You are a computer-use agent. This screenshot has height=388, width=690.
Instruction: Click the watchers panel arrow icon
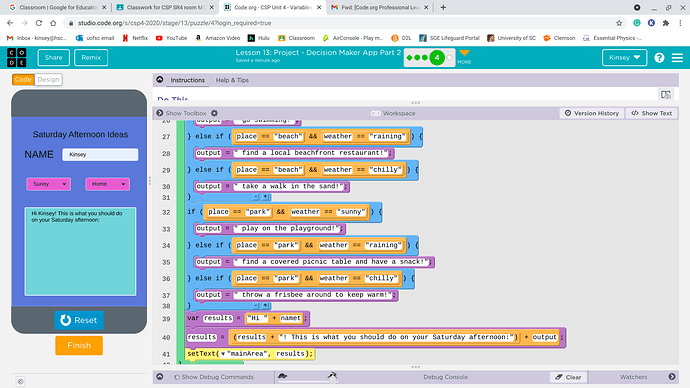click(x=672, y=377)
